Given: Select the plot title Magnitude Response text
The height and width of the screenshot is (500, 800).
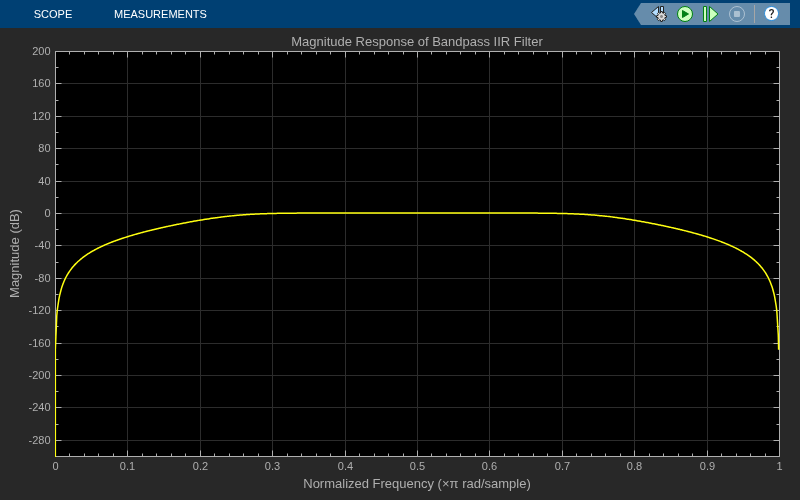Looking at the screenshot, I should (417, 42).
